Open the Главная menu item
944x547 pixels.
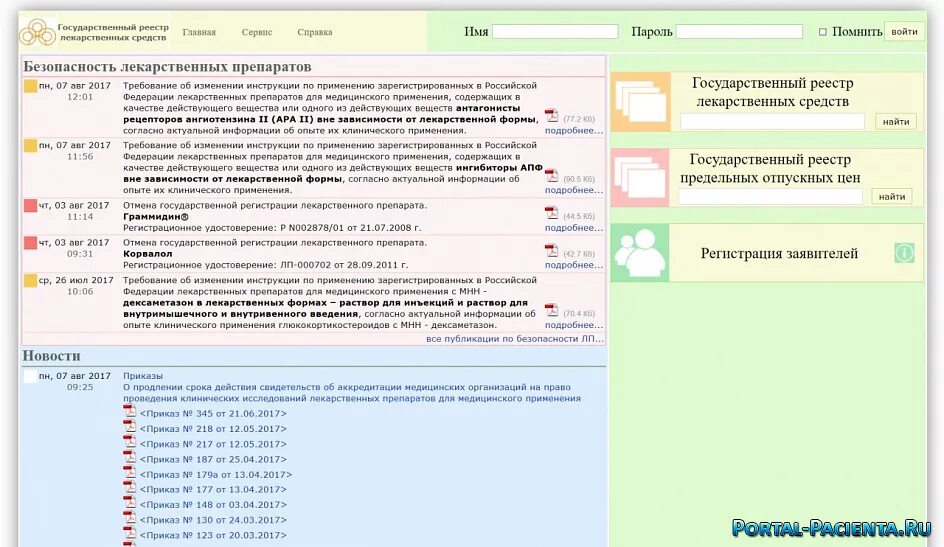(199, 32)
